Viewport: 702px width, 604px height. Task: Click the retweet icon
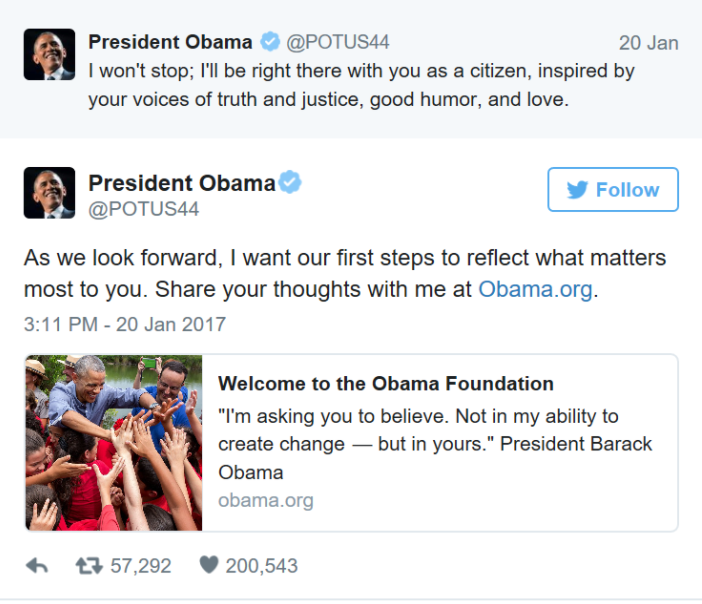click(89, 566)
